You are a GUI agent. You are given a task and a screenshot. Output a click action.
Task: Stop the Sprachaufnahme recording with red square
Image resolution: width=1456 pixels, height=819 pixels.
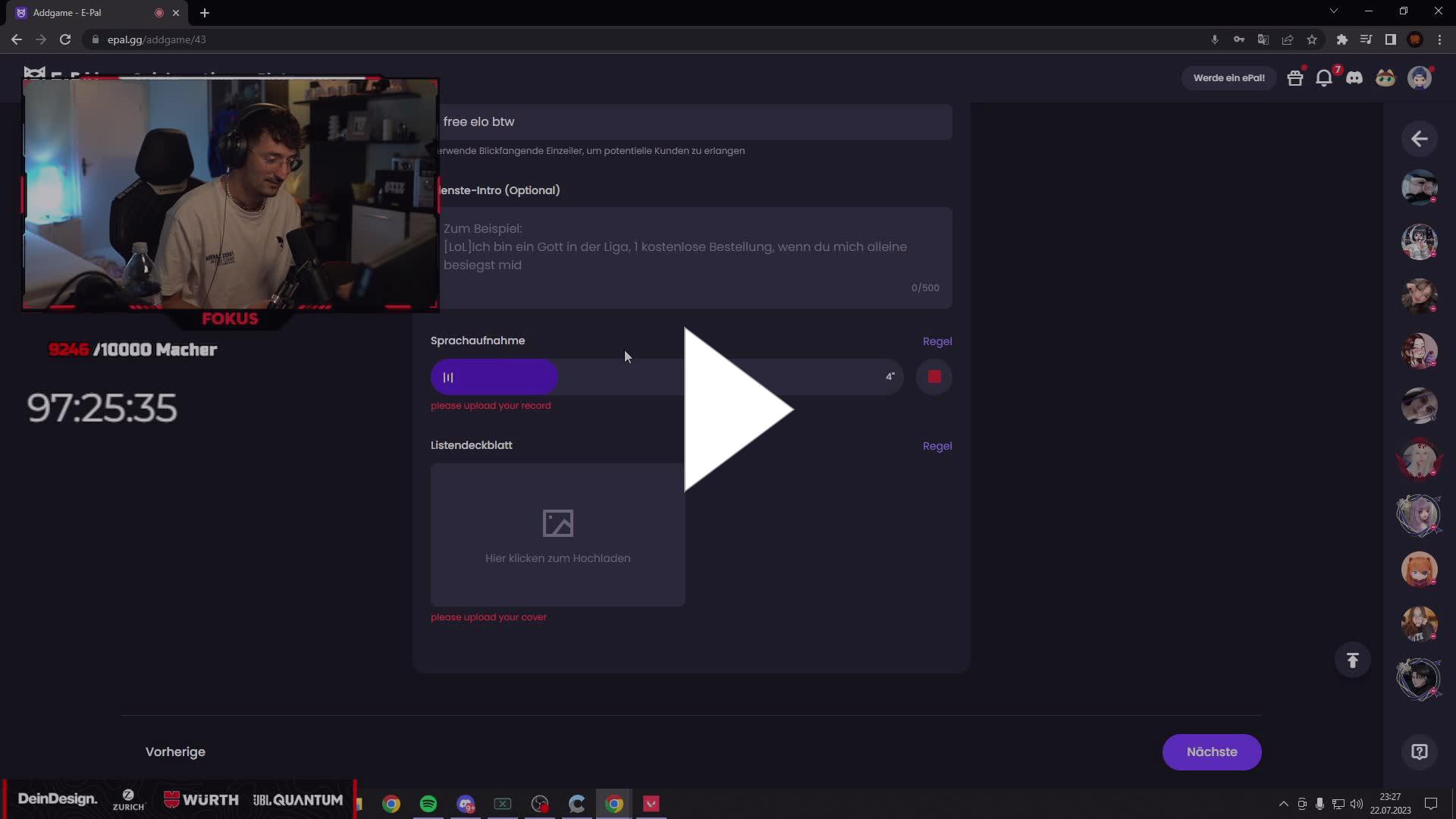point(934,377)
